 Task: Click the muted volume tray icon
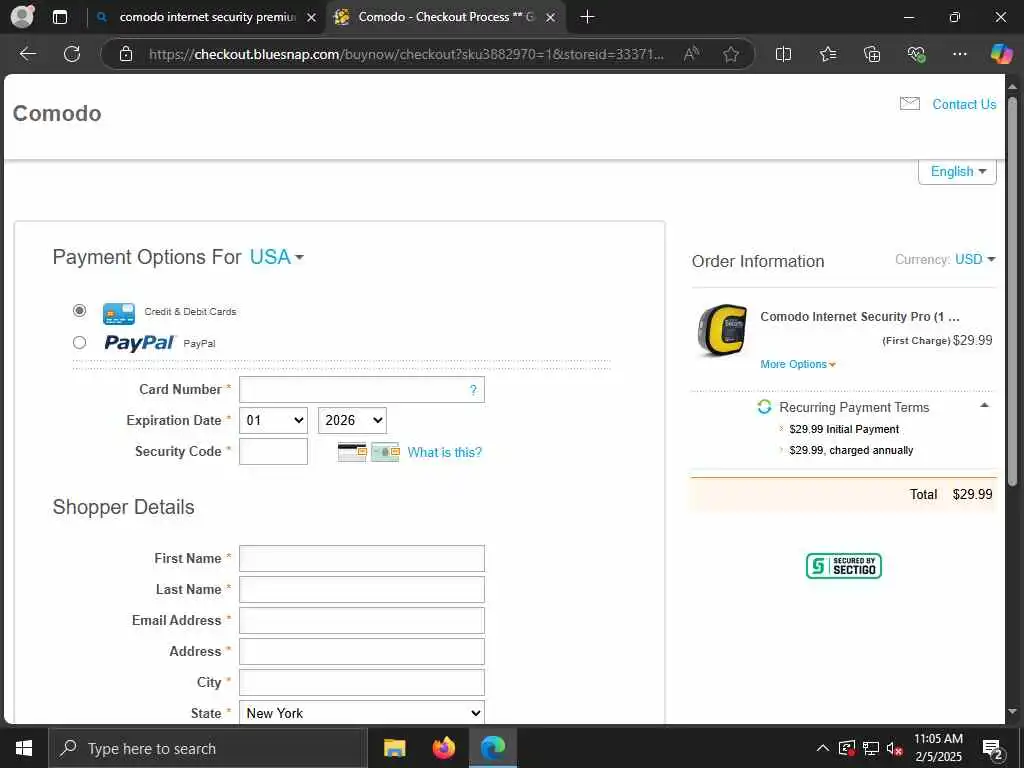pyautogui.click(x=895, y=749)
